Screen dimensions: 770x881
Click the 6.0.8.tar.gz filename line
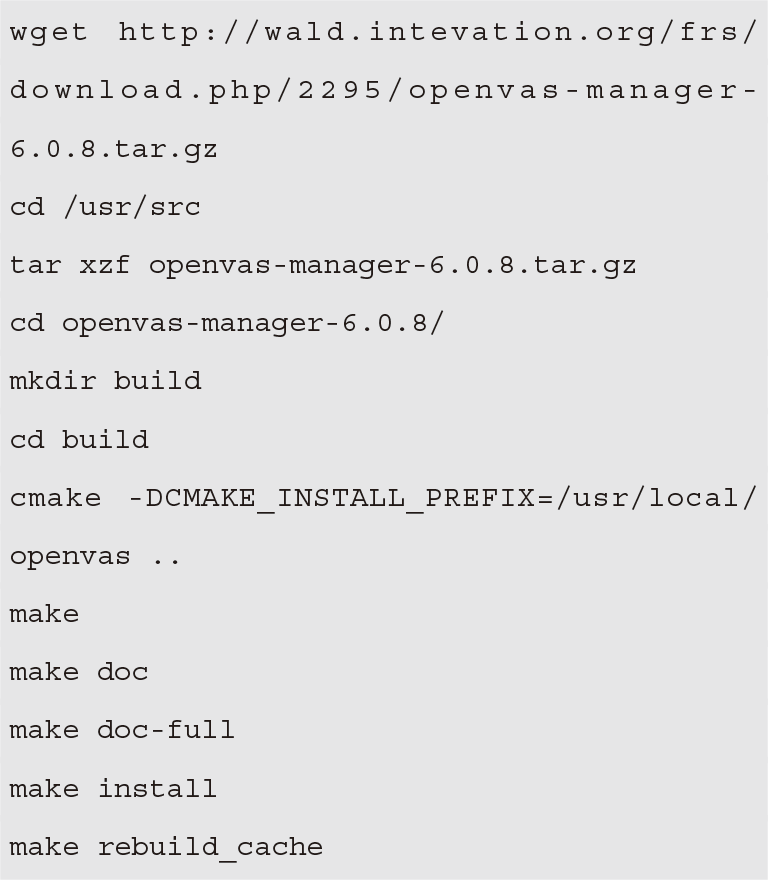coord(114,149)
